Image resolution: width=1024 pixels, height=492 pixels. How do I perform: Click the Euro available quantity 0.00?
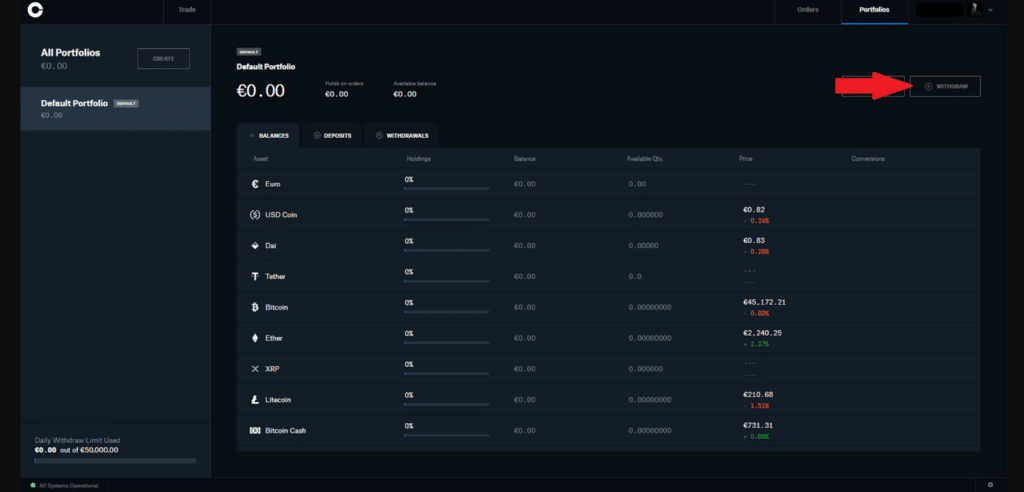[x=637, y=184]
